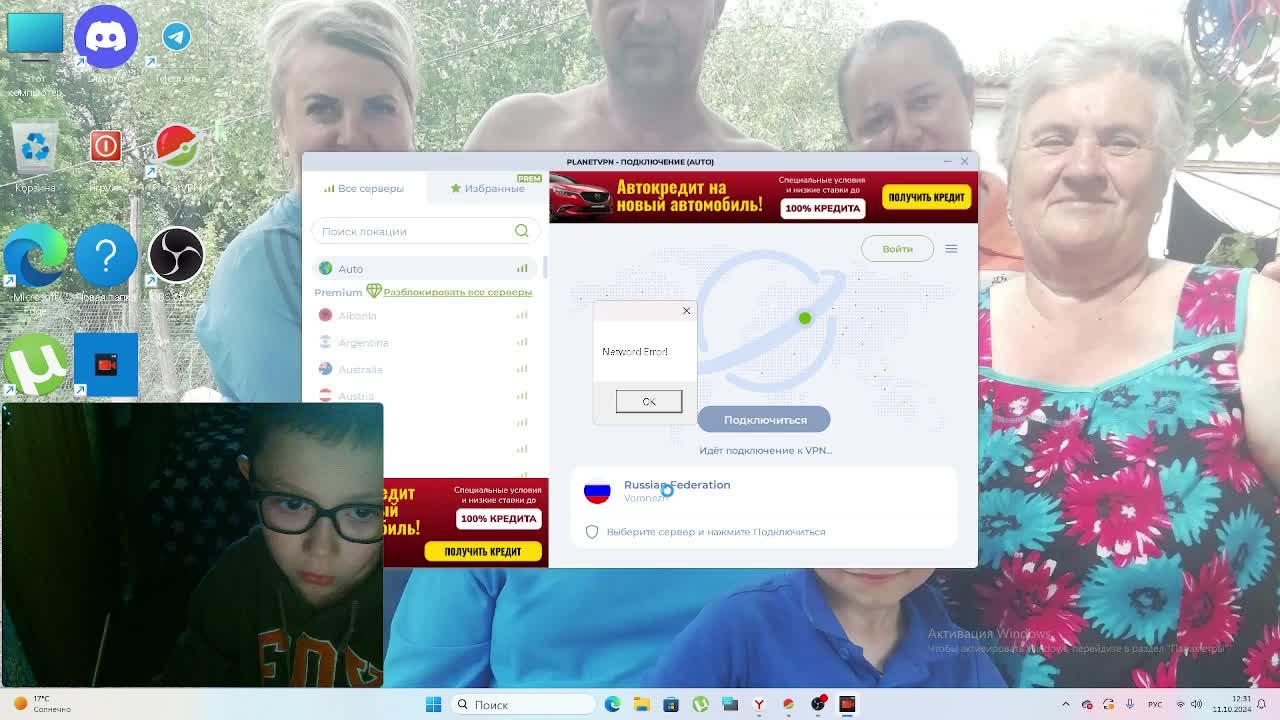The image size is (1280, 720).
Task: Open Telegram desktop shortcut
Action: (x=176, y=45)
